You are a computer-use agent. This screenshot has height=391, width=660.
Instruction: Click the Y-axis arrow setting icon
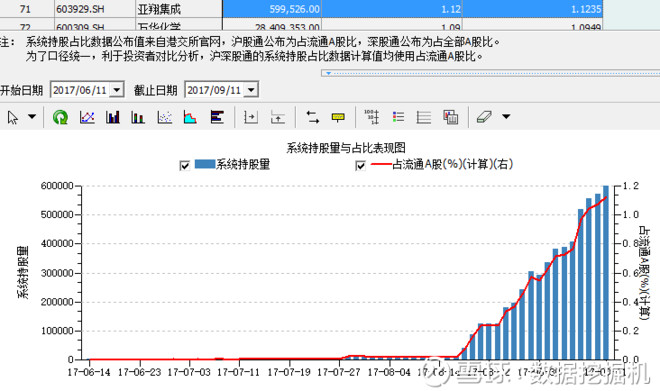point(277,117)
